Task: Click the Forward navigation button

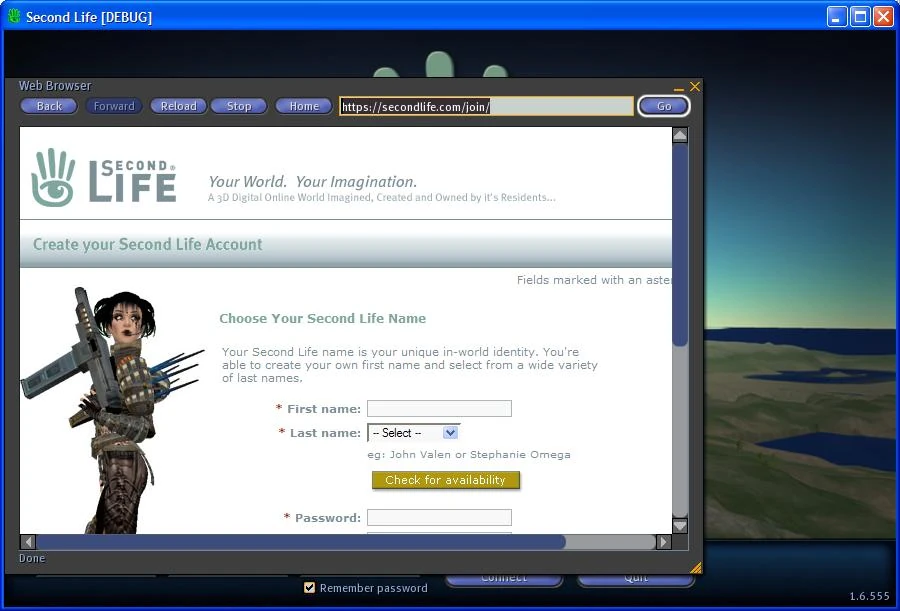Action: point(114,106)
